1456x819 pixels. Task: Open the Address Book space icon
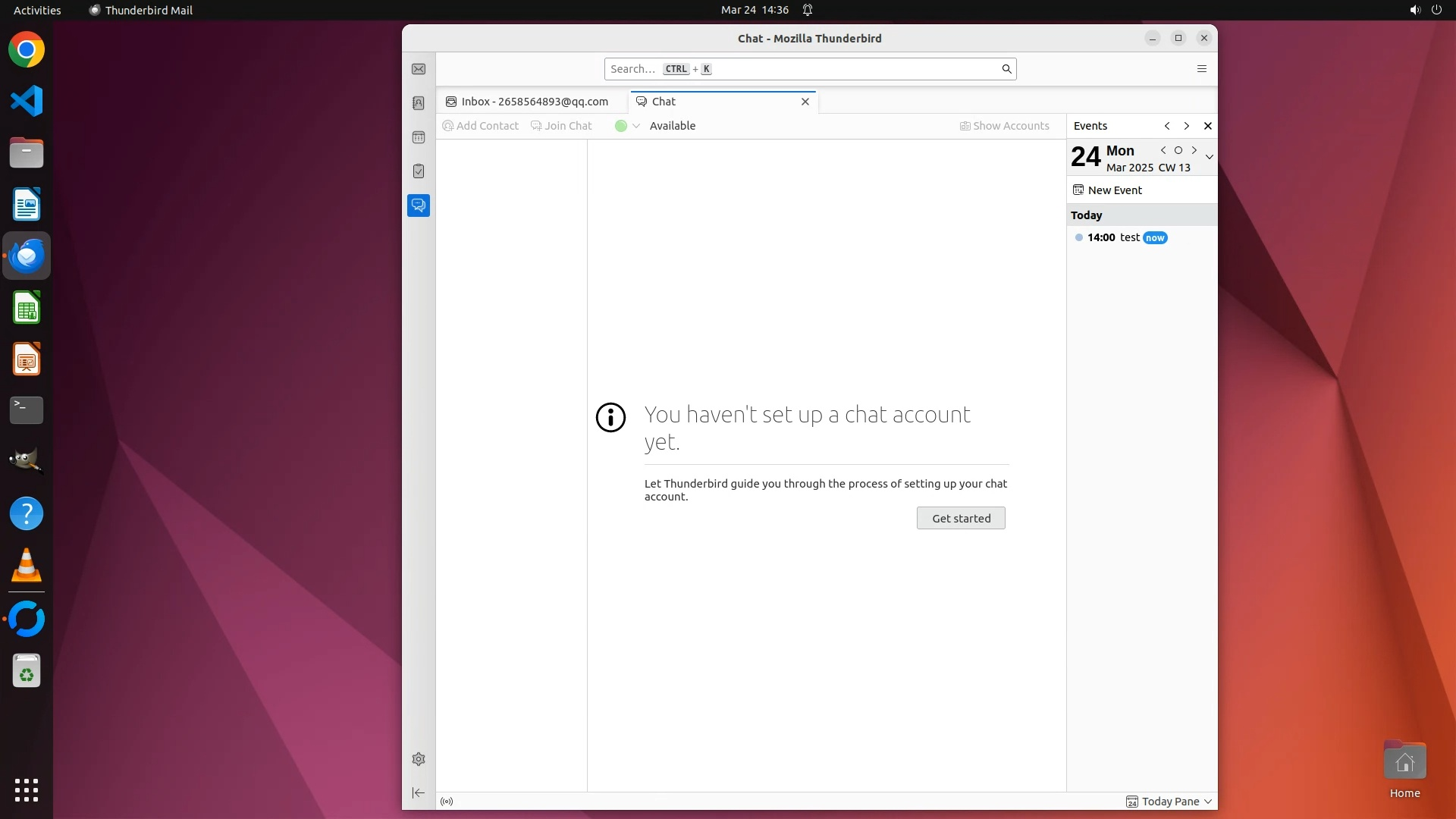419,103
